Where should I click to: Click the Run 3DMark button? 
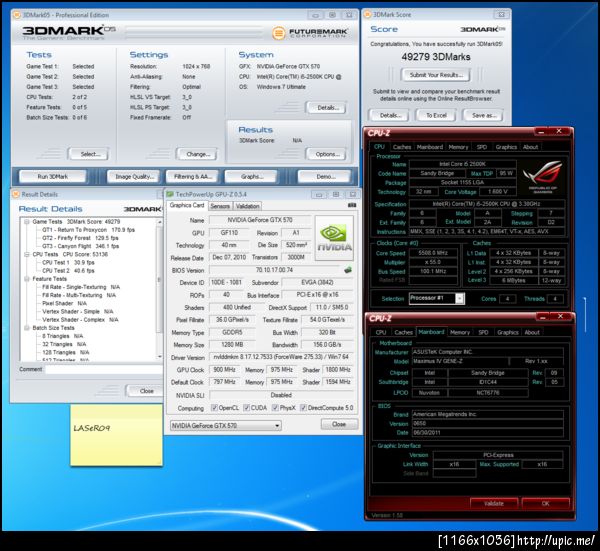pyautogui.click(x=53, y=177)
